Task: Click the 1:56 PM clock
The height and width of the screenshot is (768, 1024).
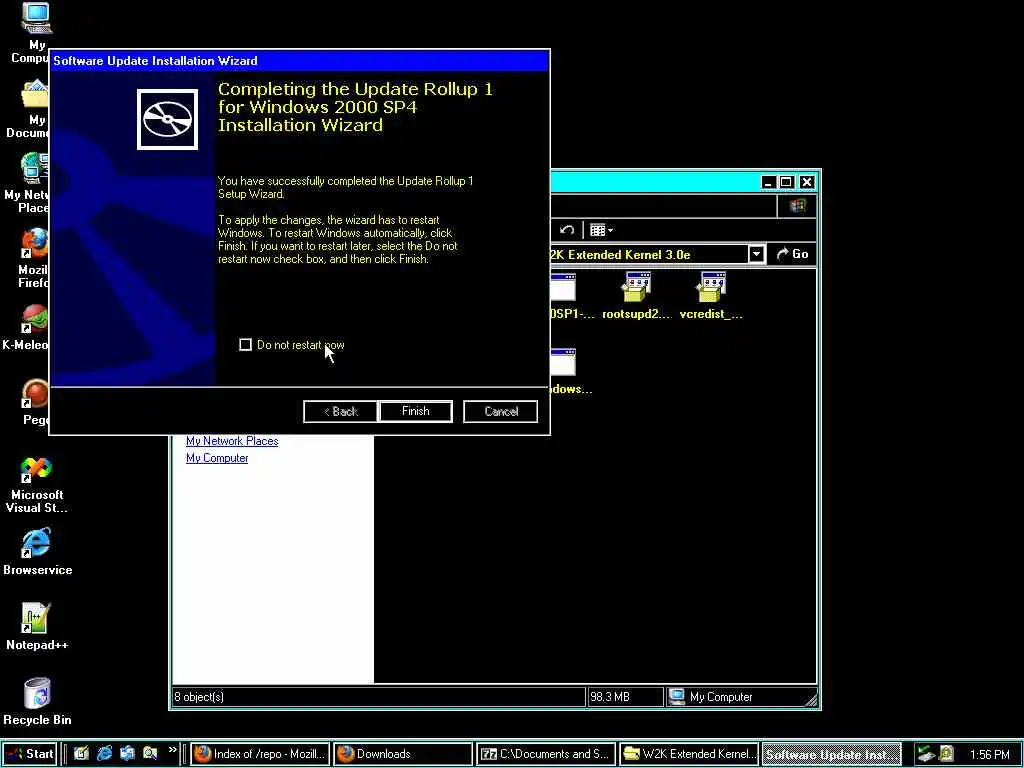Action: point(989,755)
